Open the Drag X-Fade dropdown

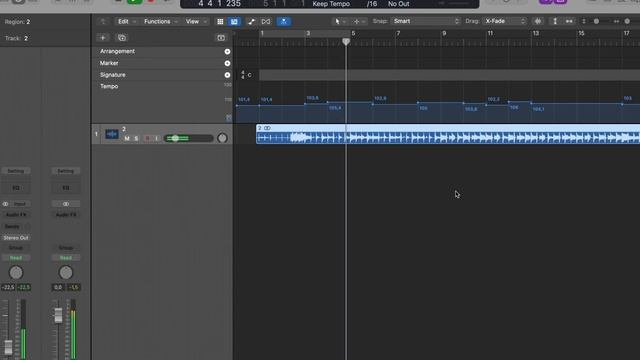[x=504, y=21]
